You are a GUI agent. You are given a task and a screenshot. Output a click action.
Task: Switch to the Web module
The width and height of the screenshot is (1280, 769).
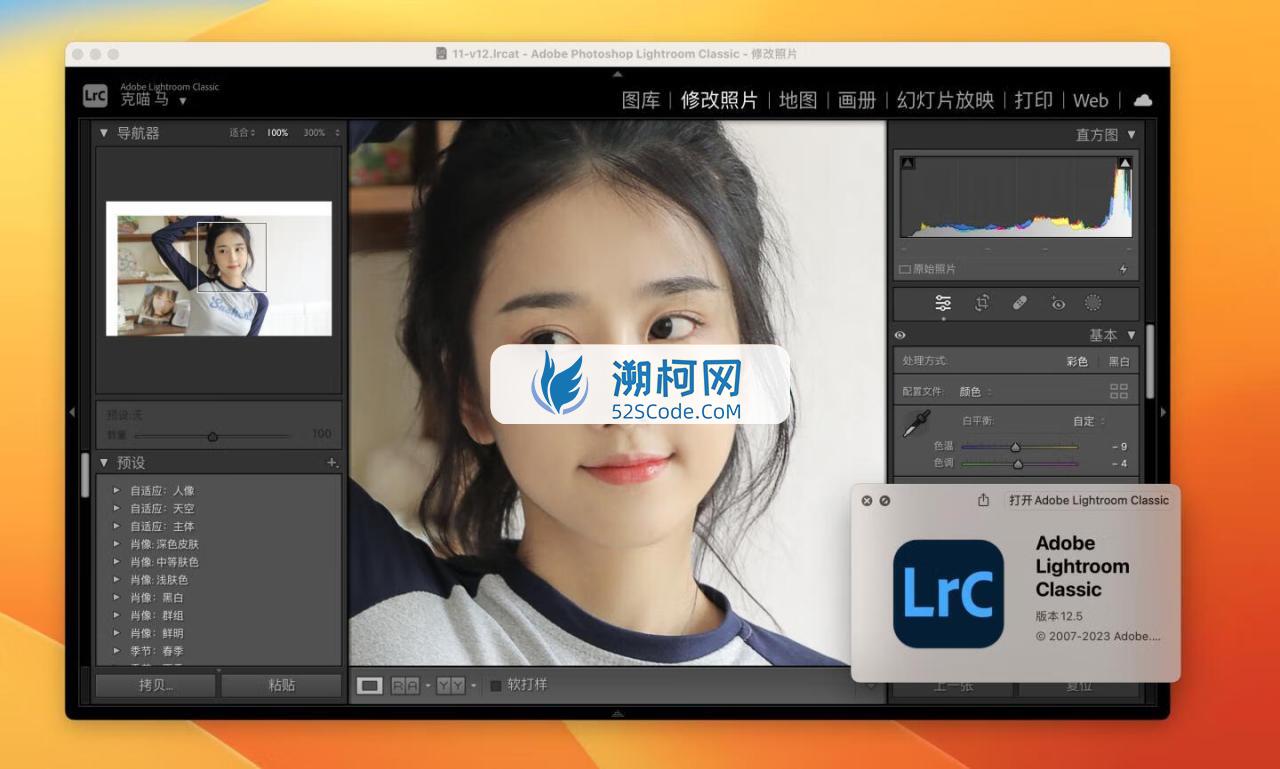[1091, 100]
